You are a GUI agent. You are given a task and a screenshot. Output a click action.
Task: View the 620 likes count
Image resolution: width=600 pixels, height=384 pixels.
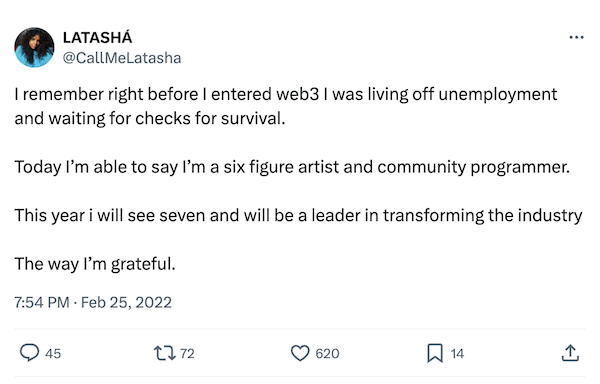tap(327, 353)
